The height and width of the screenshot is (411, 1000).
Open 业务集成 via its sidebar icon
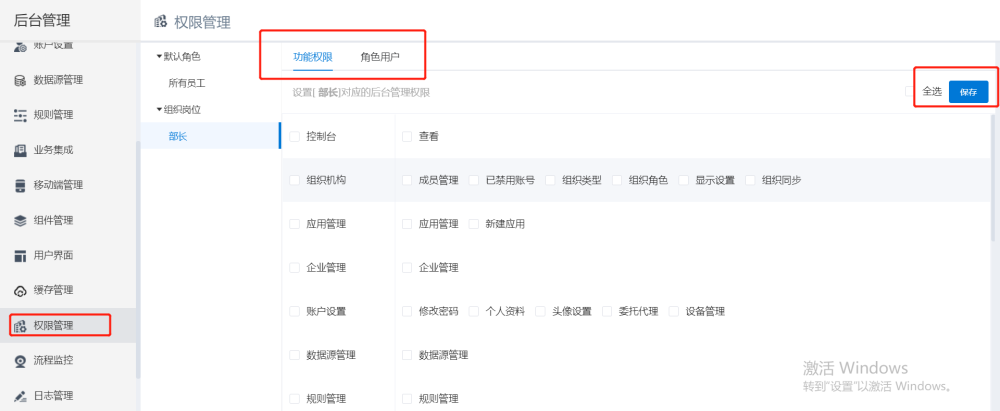(20, 150)
